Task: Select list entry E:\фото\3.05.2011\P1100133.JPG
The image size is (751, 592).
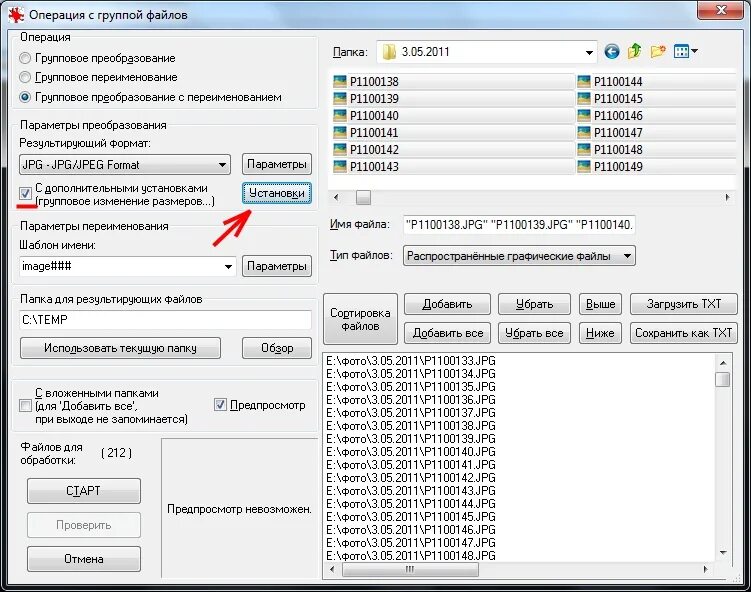Action: click(x=411, y=361)
